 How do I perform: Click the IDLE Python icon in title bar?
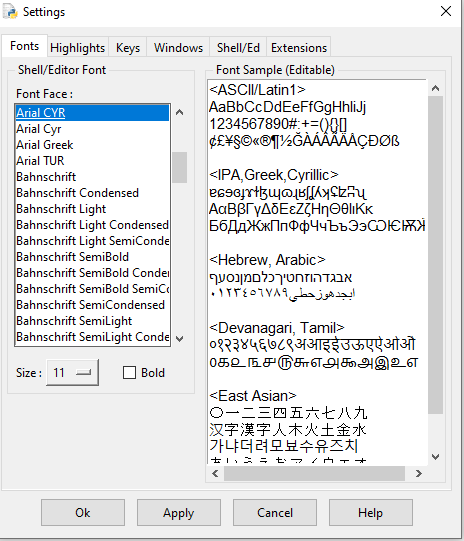[x=10, y=11]
